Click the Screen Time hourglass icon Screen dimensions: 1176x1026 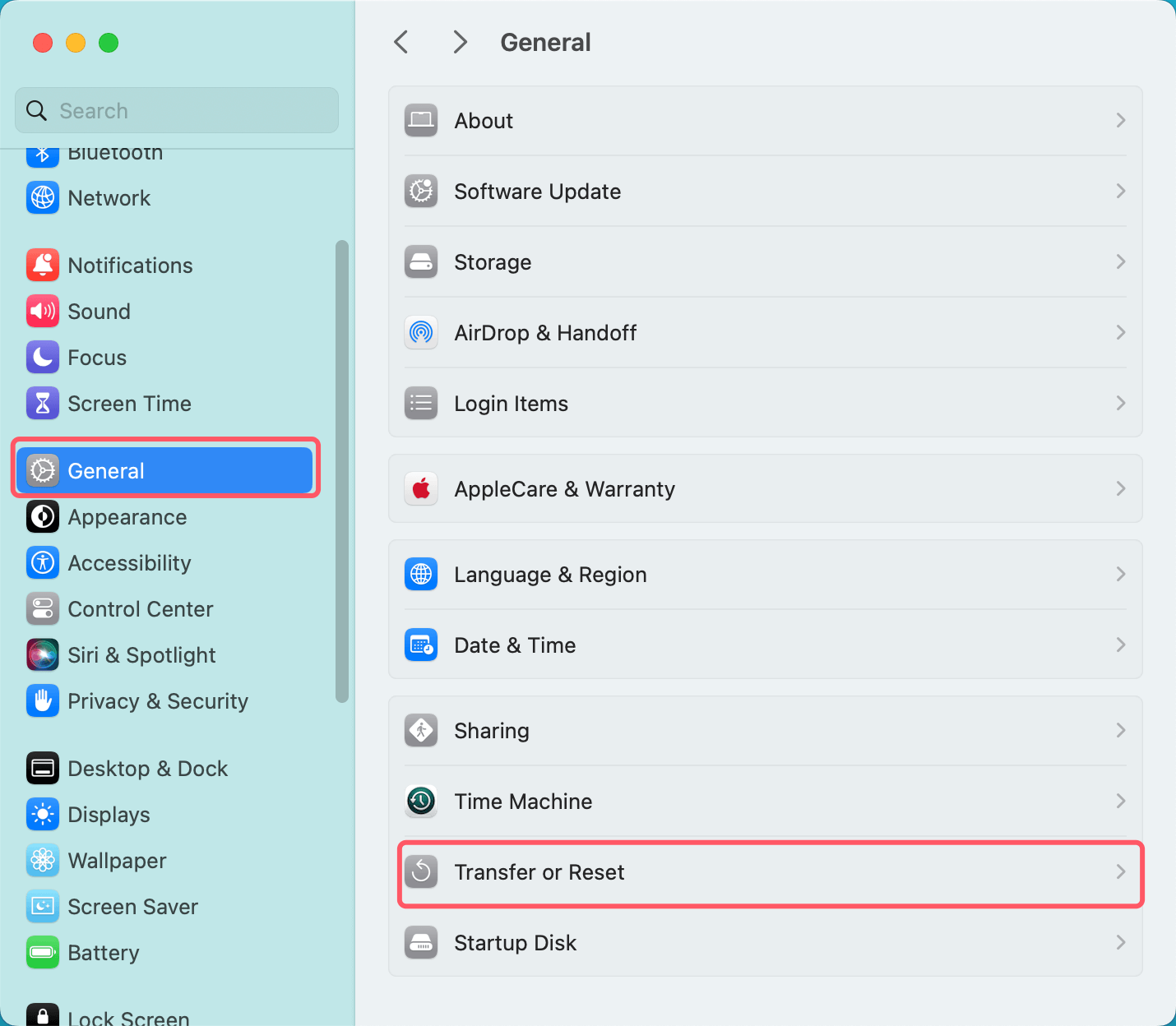pyautogui.click(x=42, y=403)
